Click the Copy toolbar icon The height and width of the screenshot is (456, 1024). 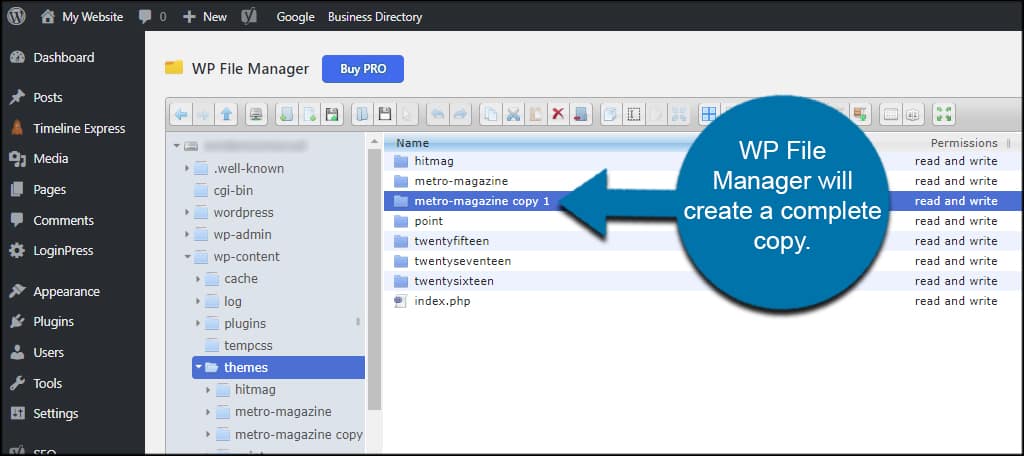(x=490, y=114)
